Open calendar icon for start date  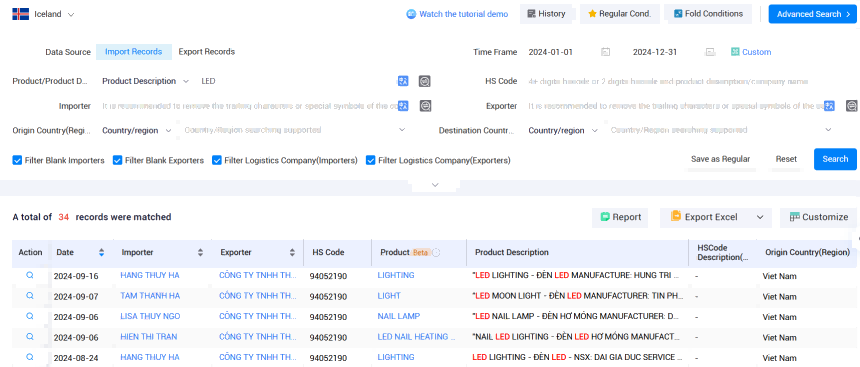[x=605, y=52]
